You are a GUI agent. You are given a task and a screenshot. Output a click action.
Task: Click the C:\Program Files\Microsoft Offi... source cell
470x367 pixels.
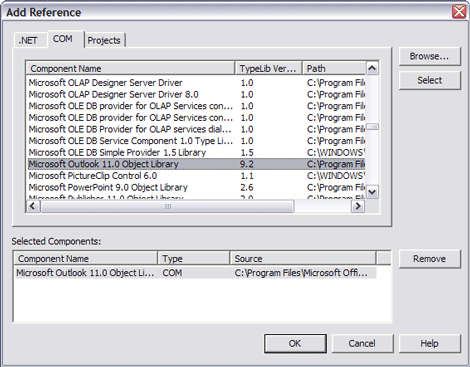[301, 273]
